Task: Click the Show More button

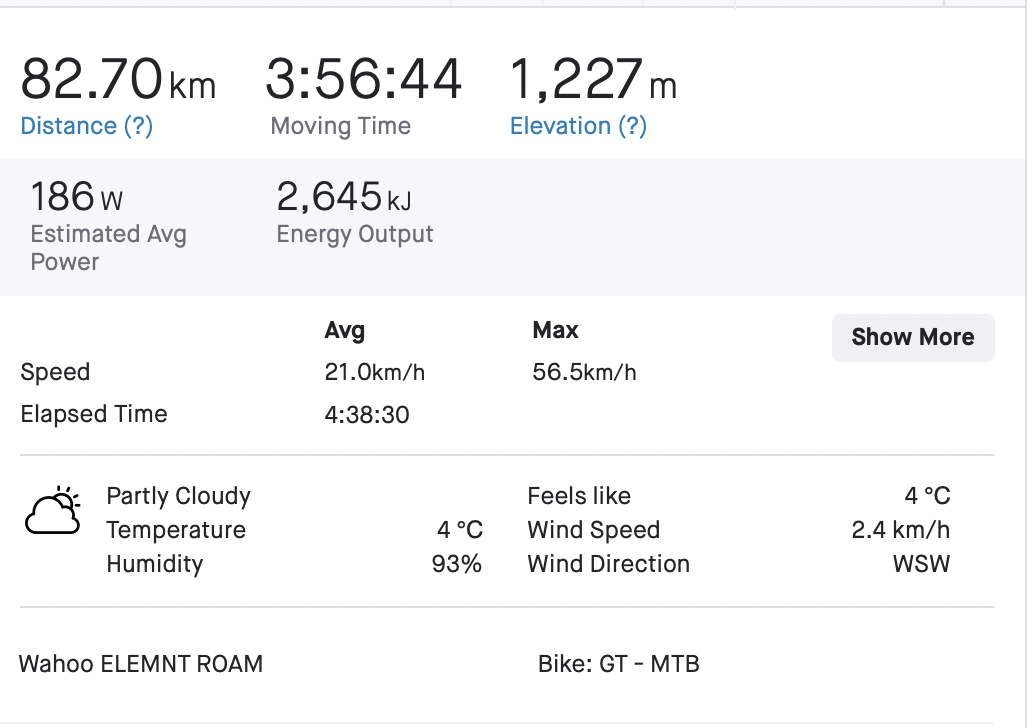Action: pyautogui.click(x=913, y=337)
